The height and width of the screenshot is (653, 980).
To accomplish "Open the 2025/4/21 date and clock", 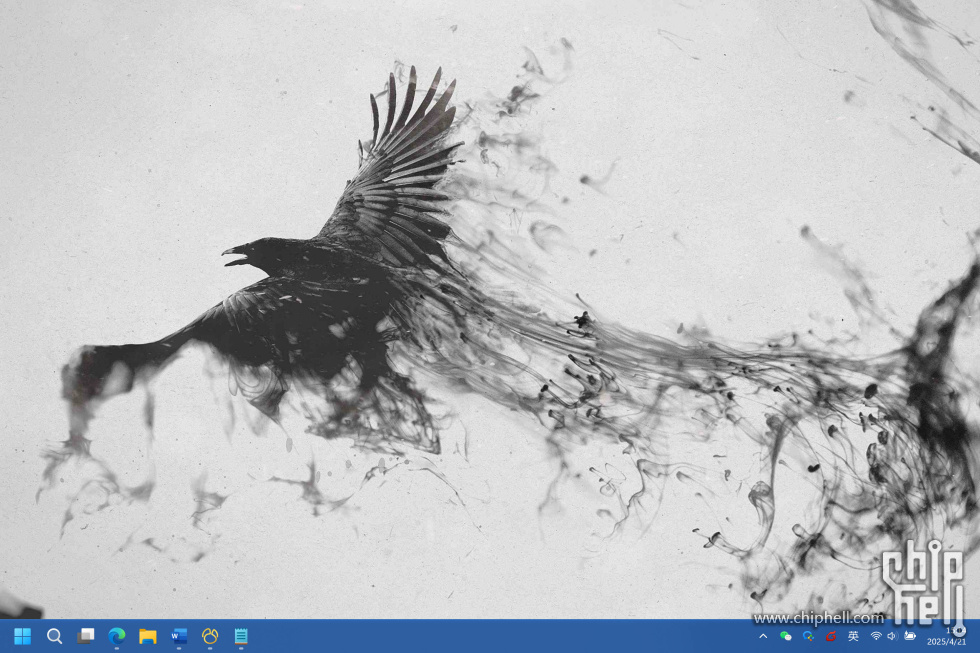I will 946,637.
